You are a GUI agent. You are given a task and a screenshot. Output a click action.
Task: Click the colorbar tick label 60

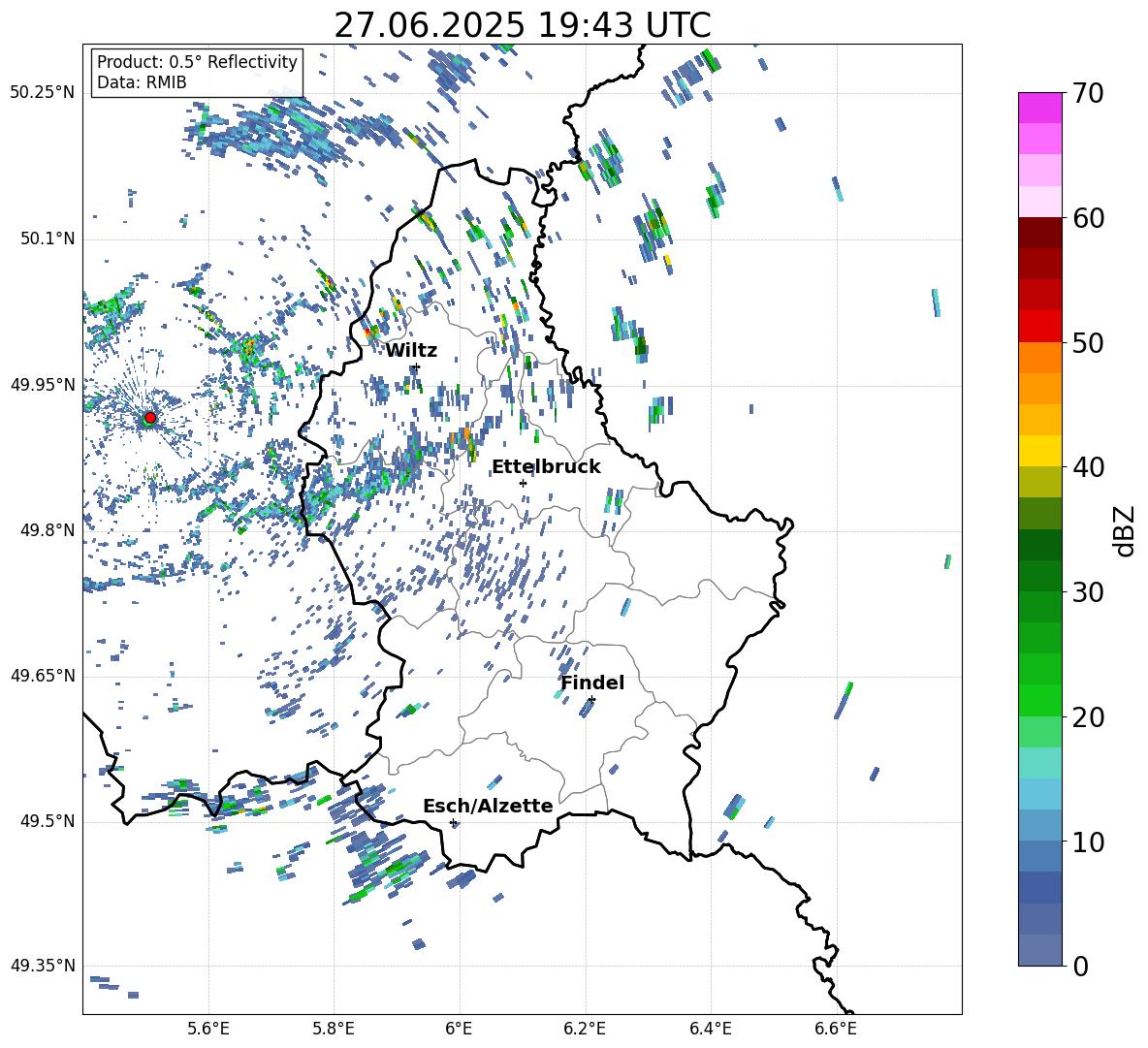pos(1088,218)
